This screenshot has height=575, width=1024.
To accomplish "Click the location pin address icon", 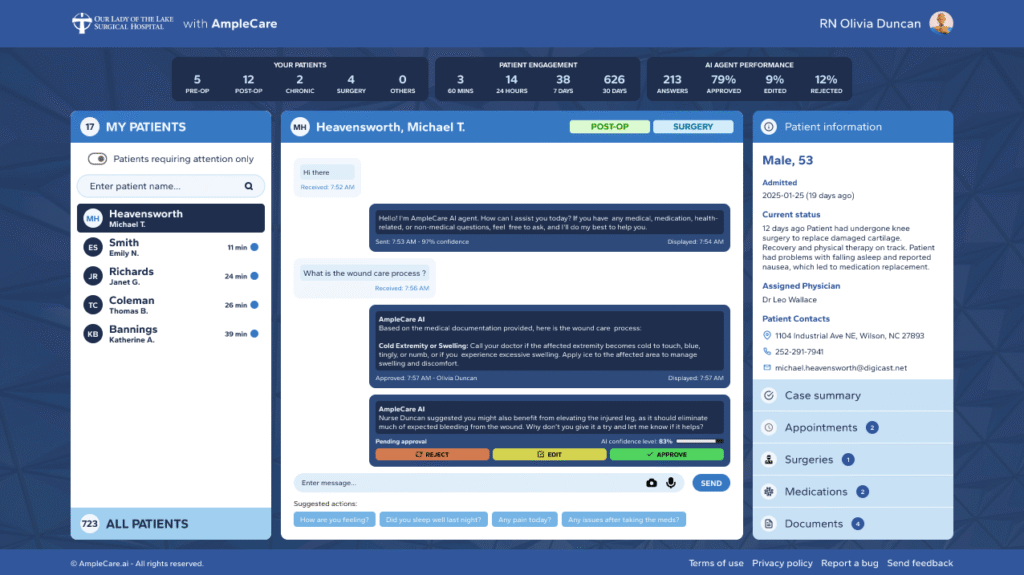I will tap(767, 335).
